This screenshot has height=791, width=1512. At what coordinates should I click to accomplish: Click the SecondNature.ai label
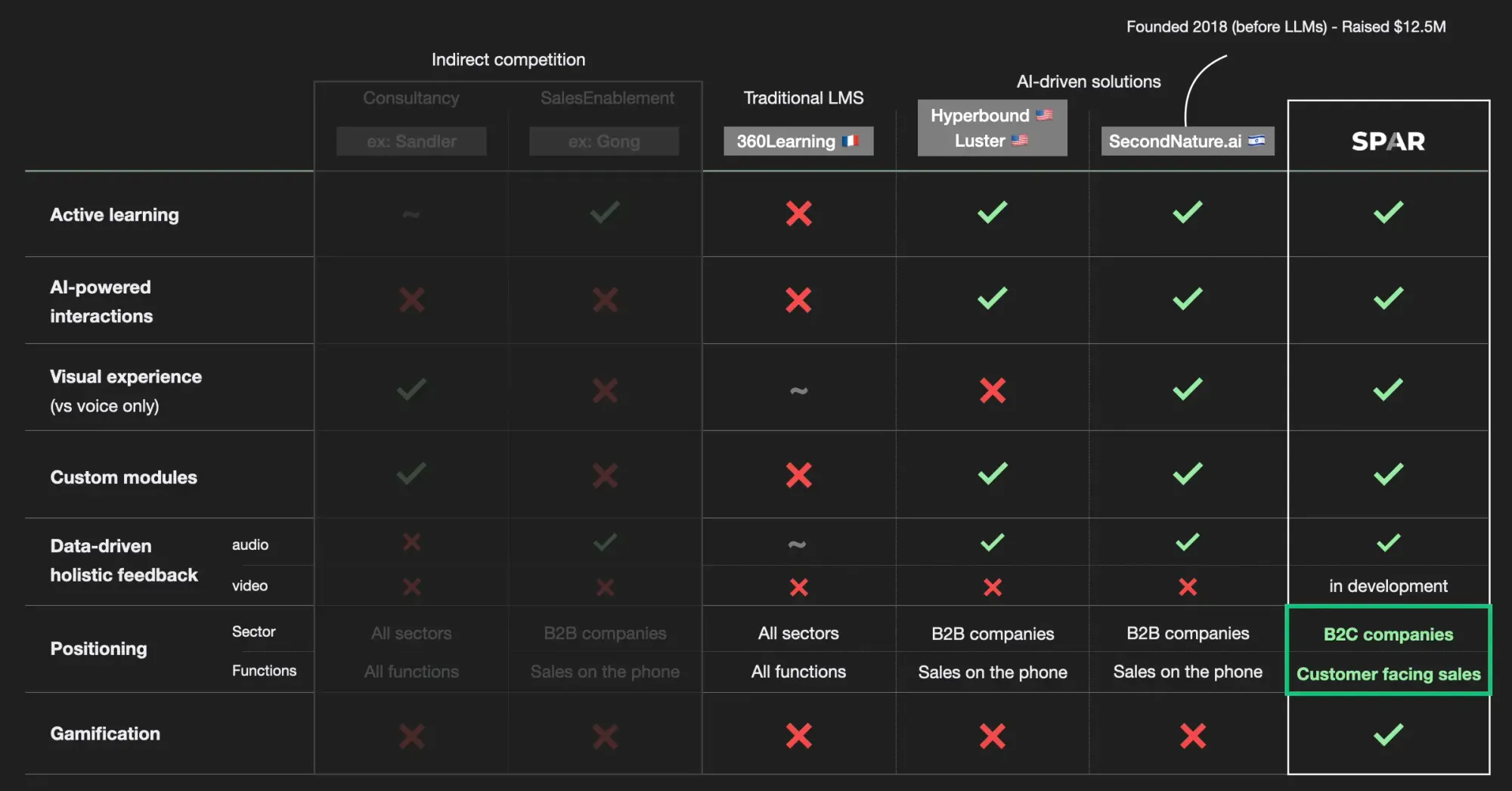pos(1175,141)
